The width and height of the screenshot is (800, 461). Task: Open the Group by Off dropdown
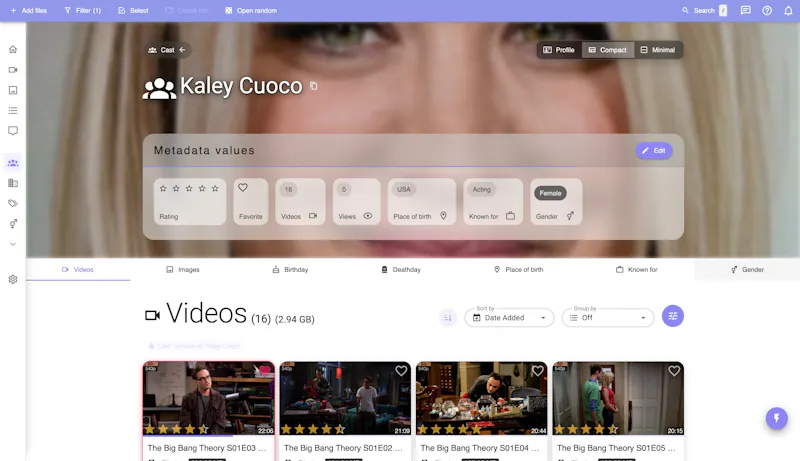608,318
